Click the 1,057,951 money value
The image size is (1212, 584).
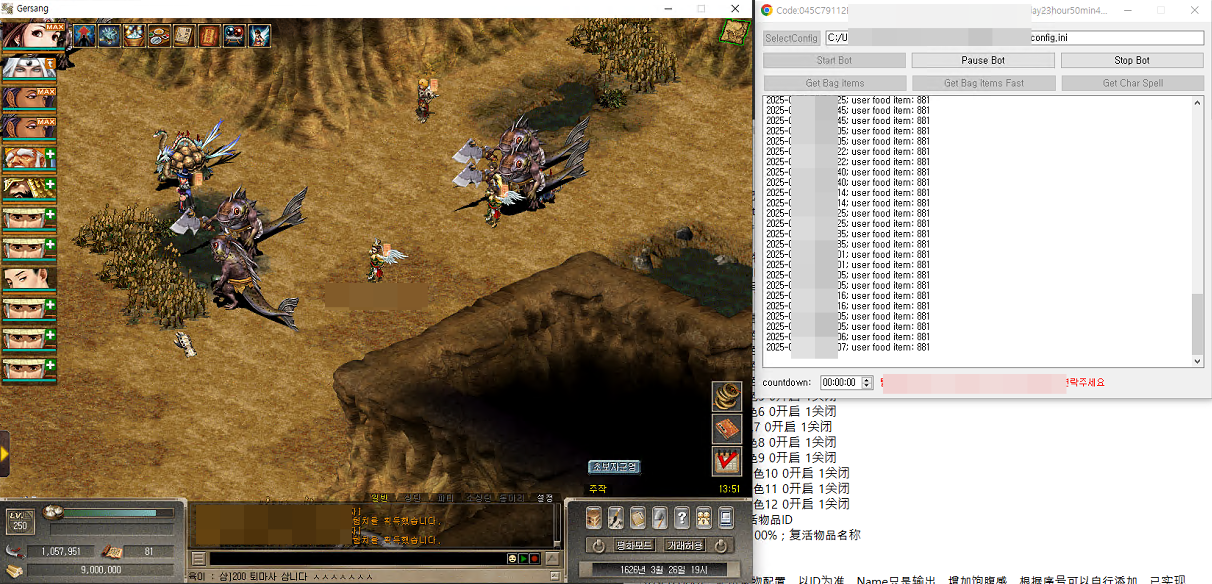(x=61, y=551)
